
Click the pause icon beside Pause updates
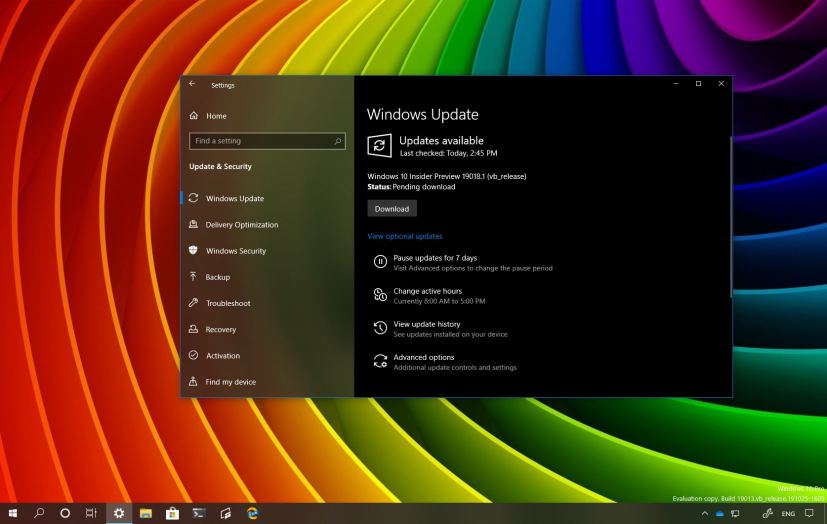[380, 261]
